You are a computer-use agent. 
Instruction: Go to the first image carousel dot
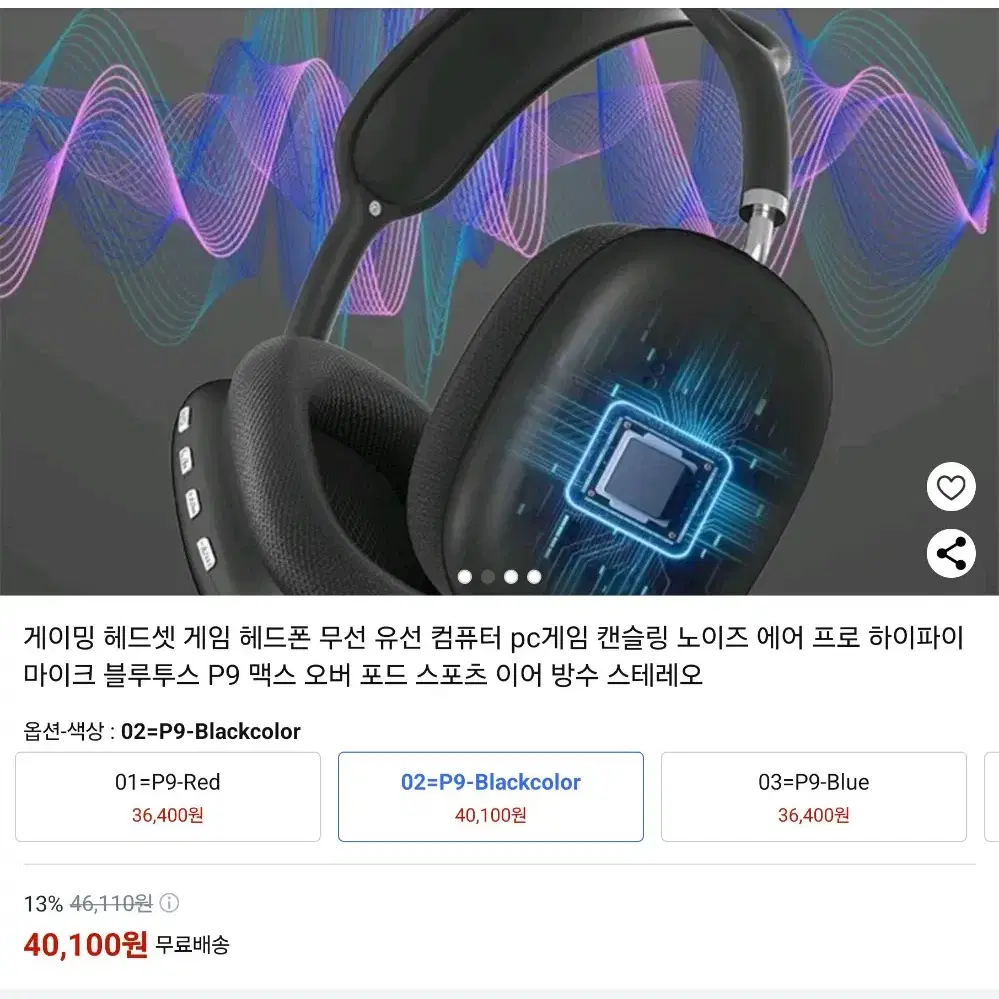click(x=465, y=577)
